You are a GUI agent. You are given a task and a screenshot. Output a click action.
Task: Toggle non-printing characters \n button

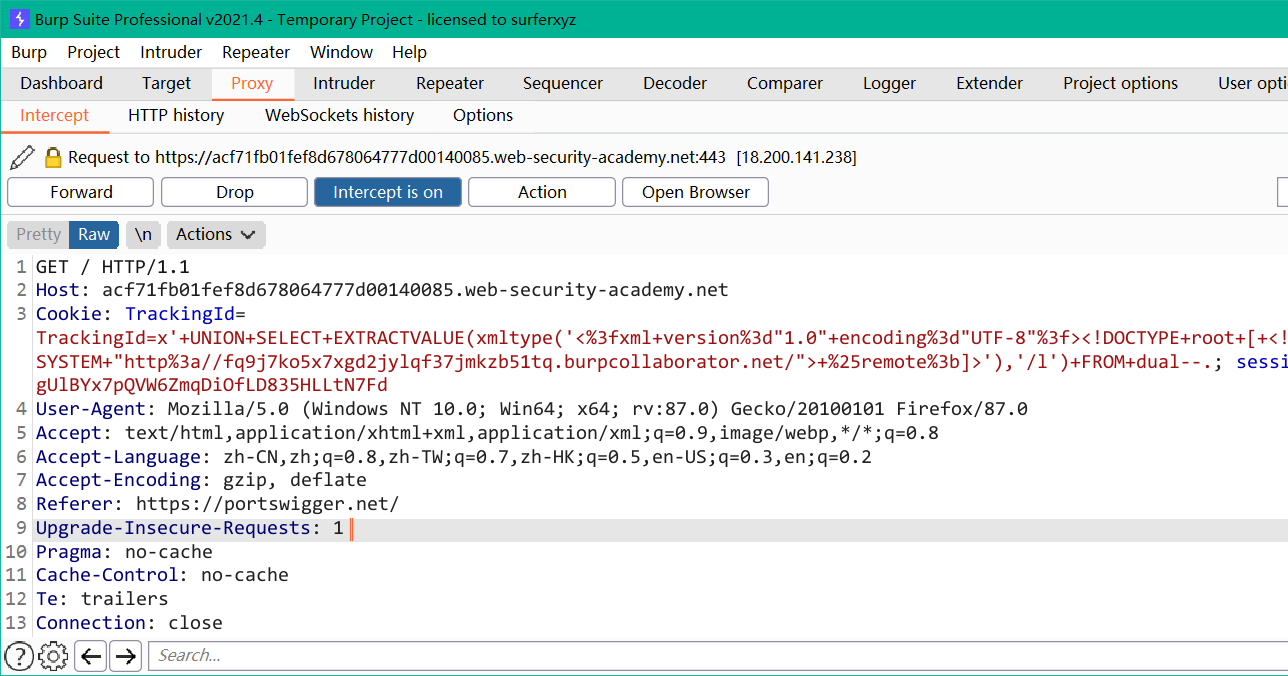click(x=143, y=234)
